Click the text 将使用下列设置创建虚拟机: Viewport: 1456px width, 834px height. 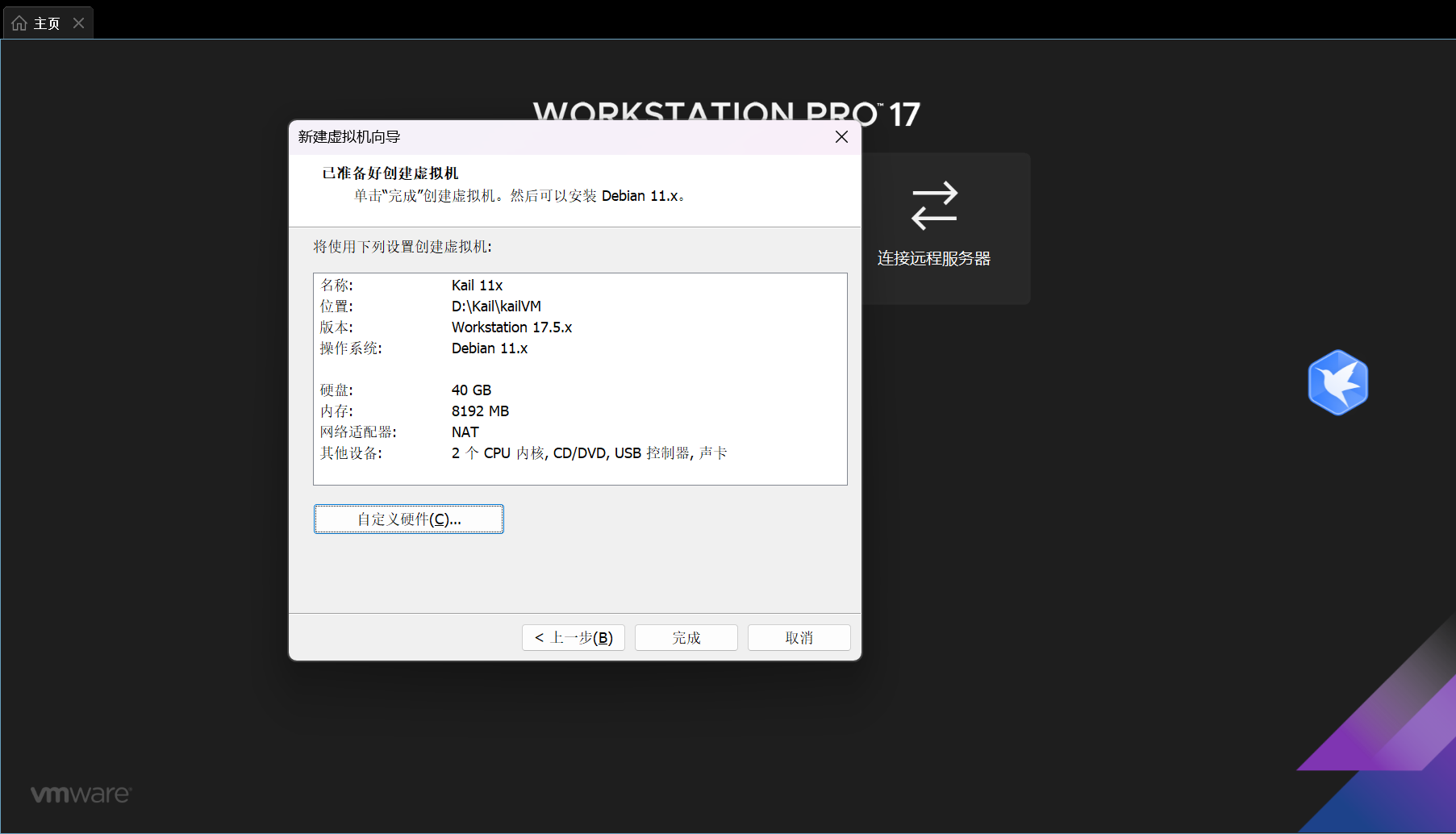click(x=403, y=247)
